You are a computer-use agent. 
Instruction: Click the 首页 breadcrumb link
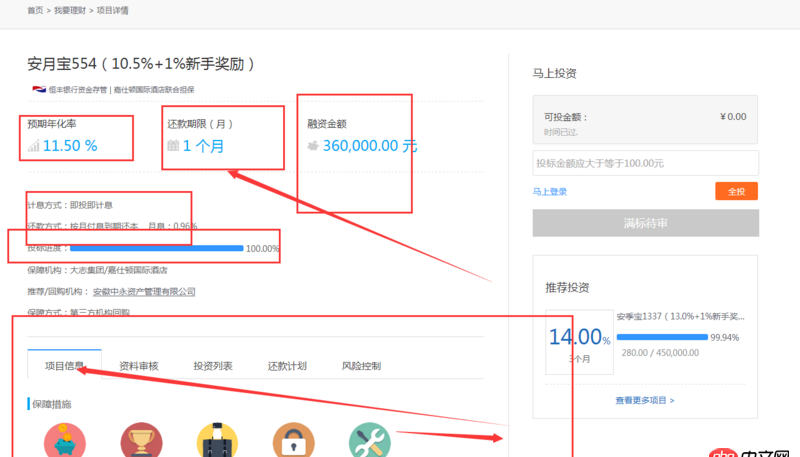point(35,10)
